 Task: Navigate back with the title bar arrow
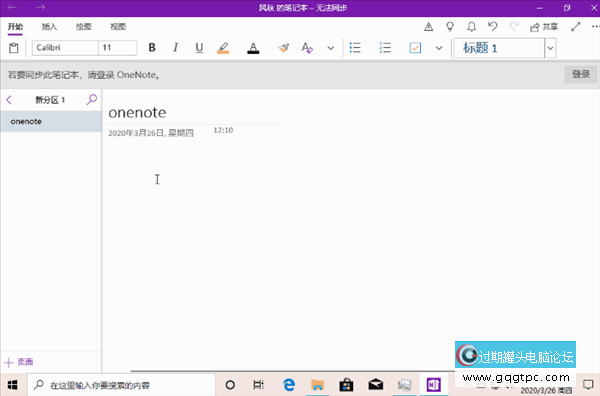12,8
